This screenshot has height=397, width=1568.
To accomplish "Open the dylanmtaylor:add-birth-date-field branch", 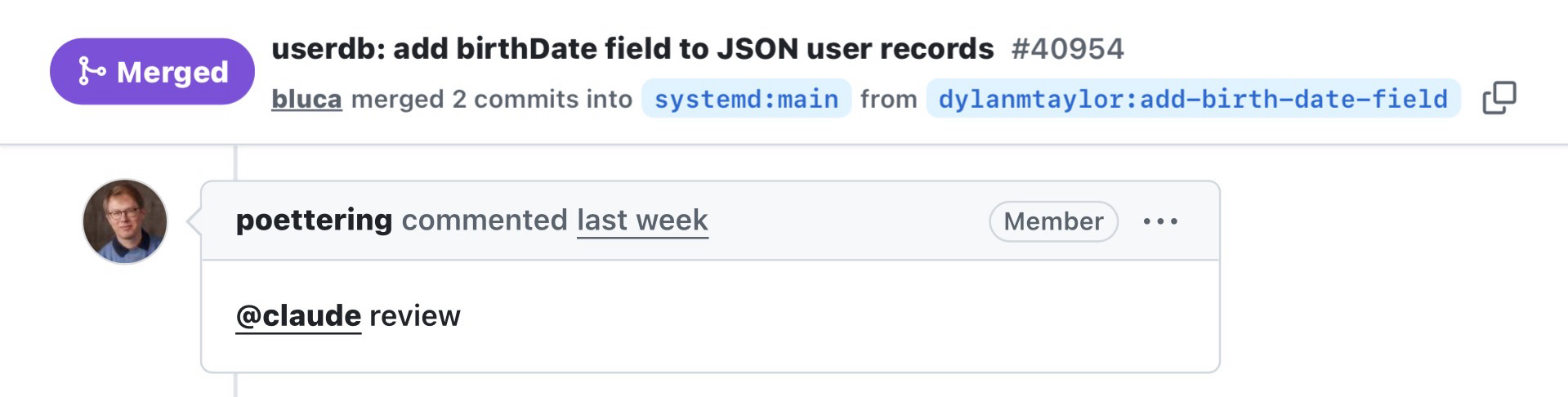I will click(x=1192, y=99).
